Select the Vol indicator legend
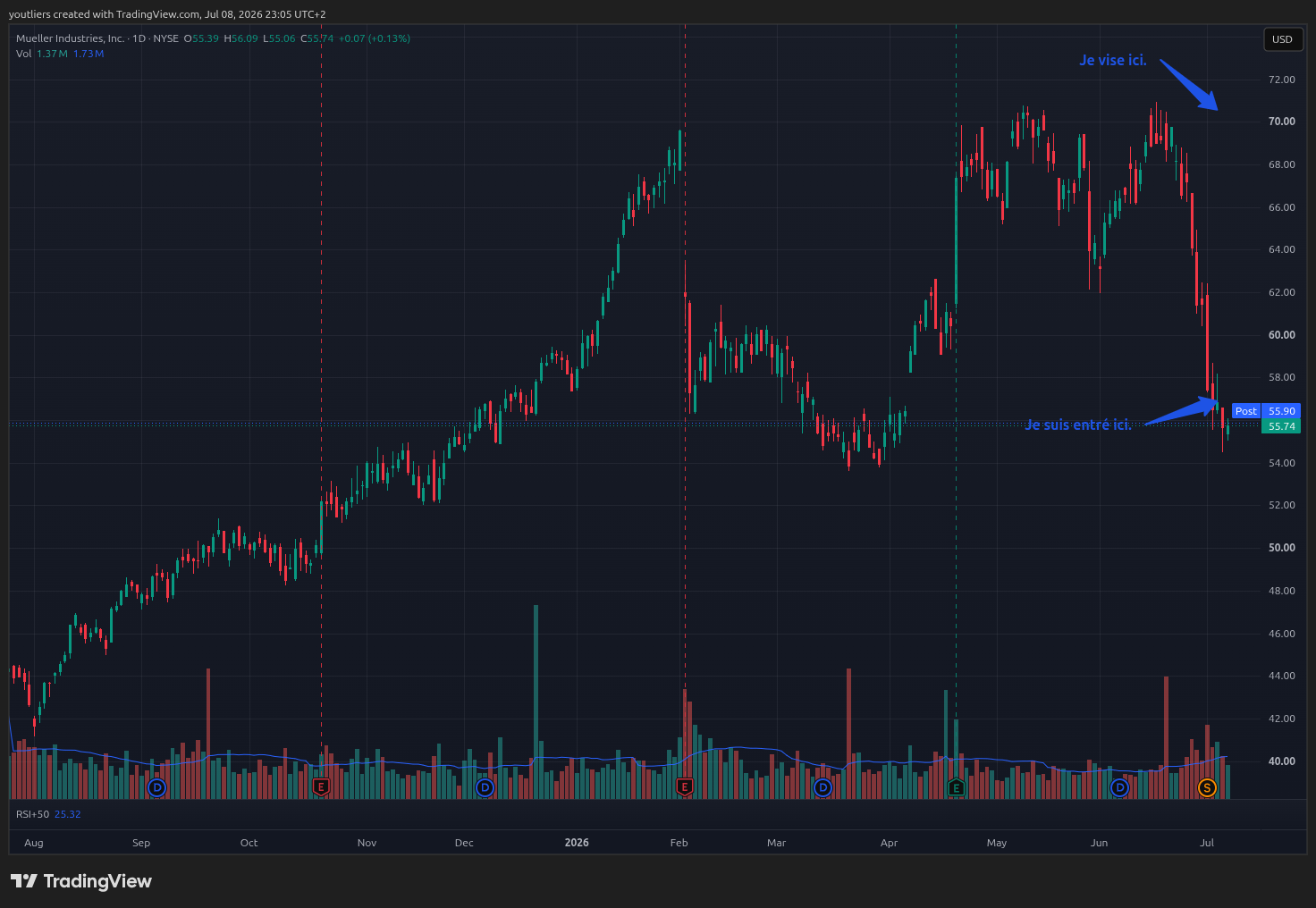1316x908 pixels. [x=23, y=54]
